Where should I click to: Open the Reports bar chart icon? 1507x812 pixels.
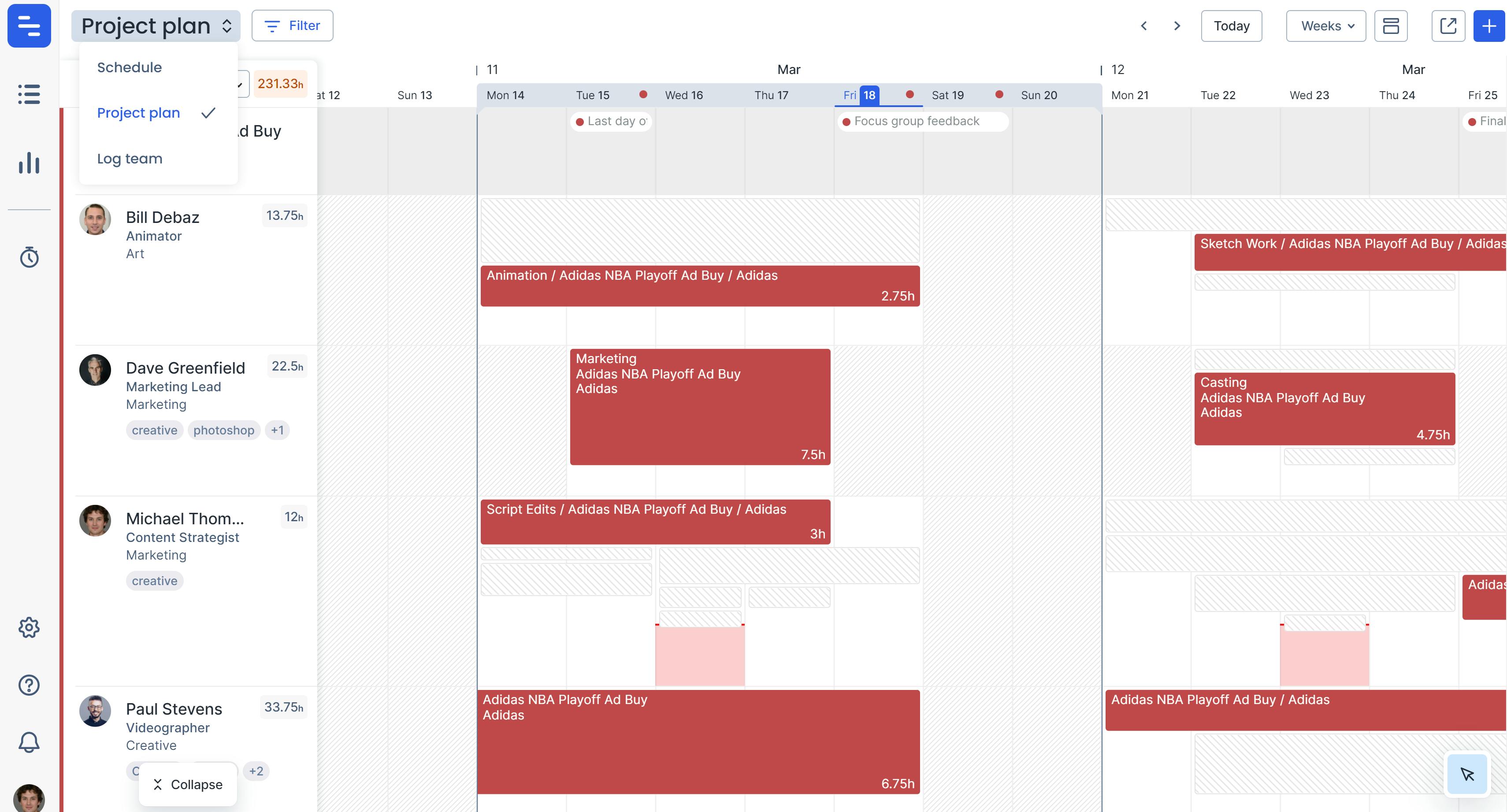point(29,163)
